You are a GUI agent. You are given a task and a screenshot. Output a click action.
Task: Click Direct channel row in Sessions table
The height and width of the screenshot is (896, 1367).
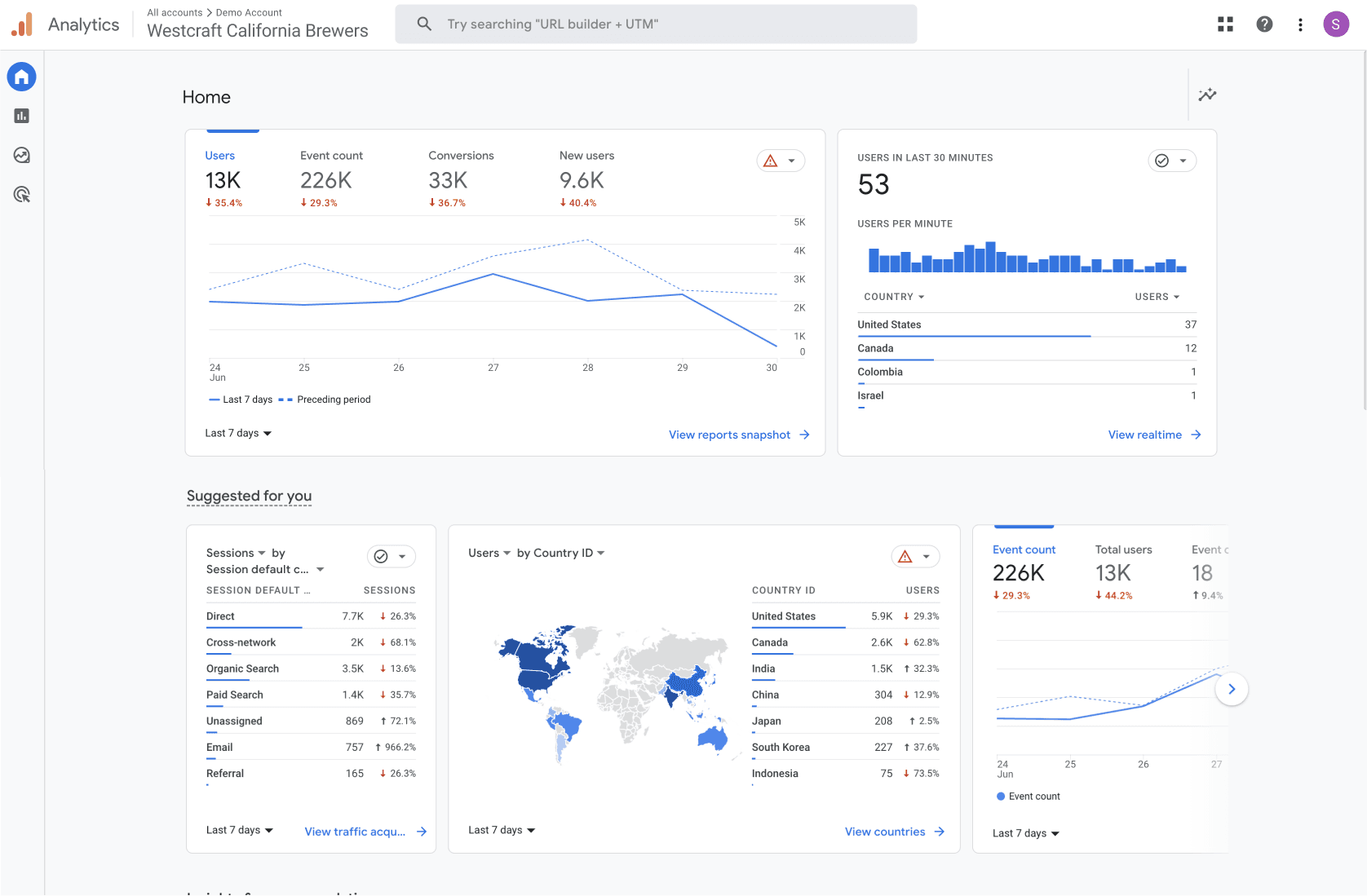pos(311,616)
